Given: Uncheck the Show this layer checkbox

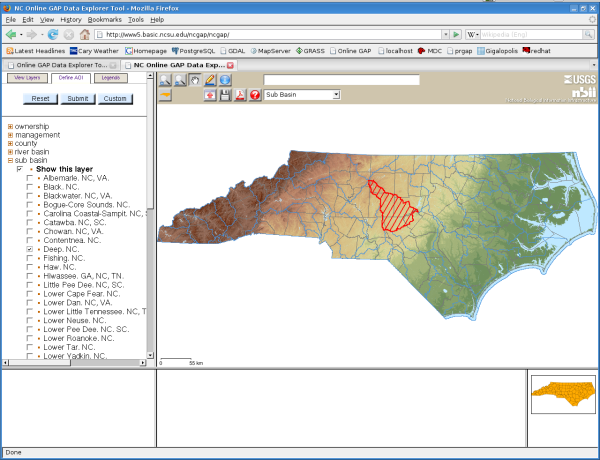Looking at the screenshot, I should pos(20,169).
